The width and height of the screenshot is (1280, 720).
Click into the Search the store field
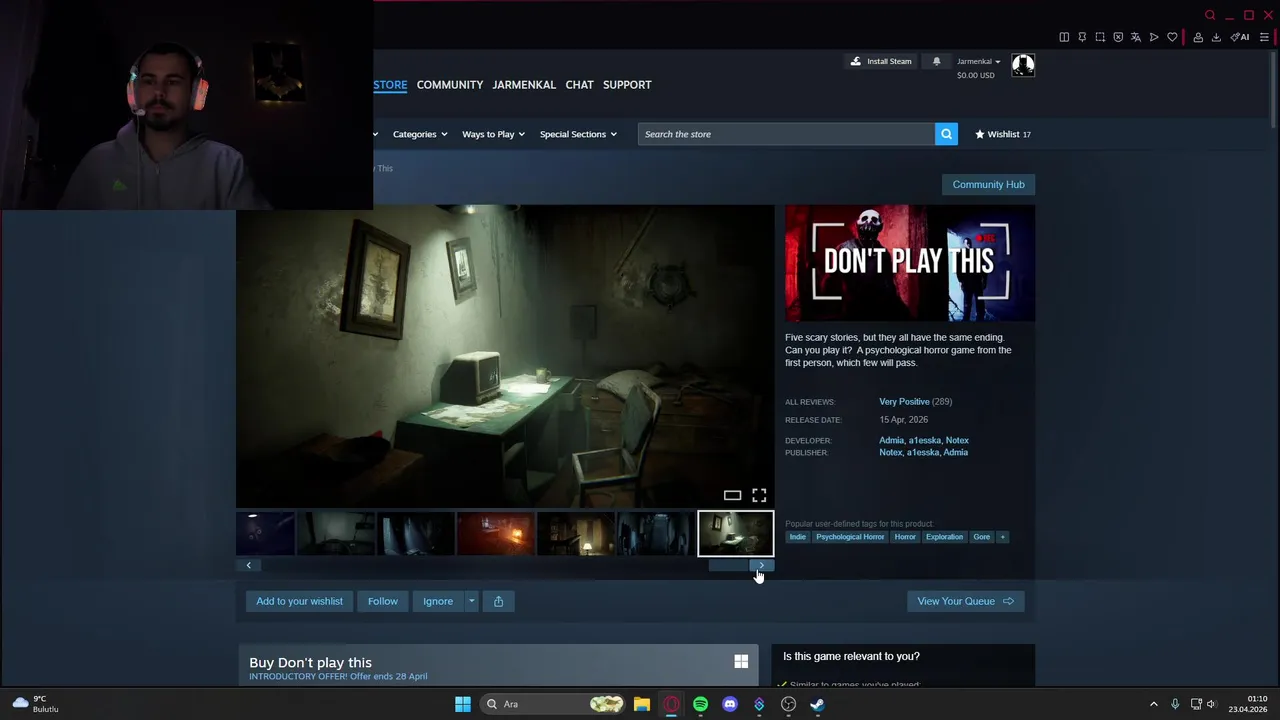point(786,134)
